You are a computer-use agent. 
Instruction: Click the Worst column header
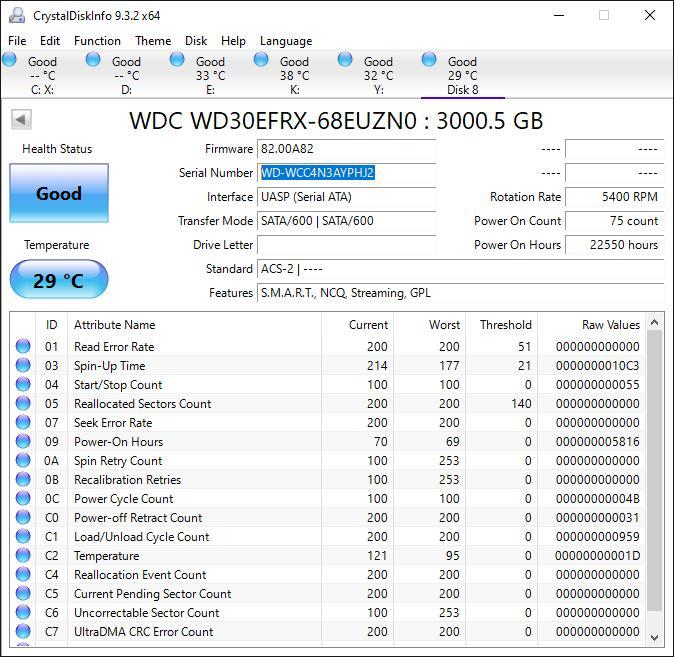click(429, 325)
